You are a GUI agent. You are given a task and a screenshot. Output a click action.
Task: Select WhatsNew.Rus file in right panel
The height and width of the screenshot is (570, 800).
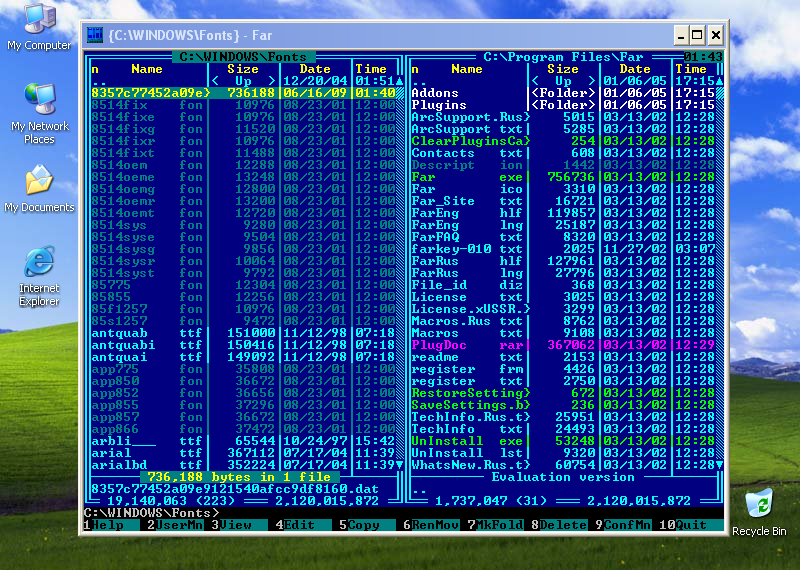(563, 465)
